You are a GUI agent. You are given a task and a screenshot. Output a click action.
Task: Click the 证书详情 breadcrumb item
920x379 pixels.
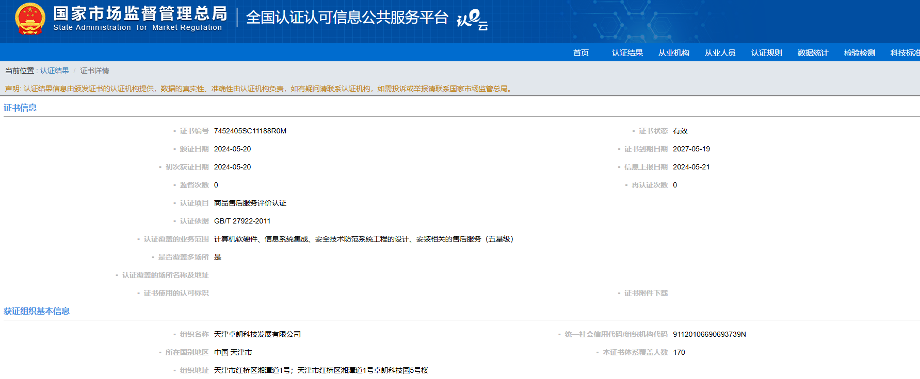pos(94,70)
